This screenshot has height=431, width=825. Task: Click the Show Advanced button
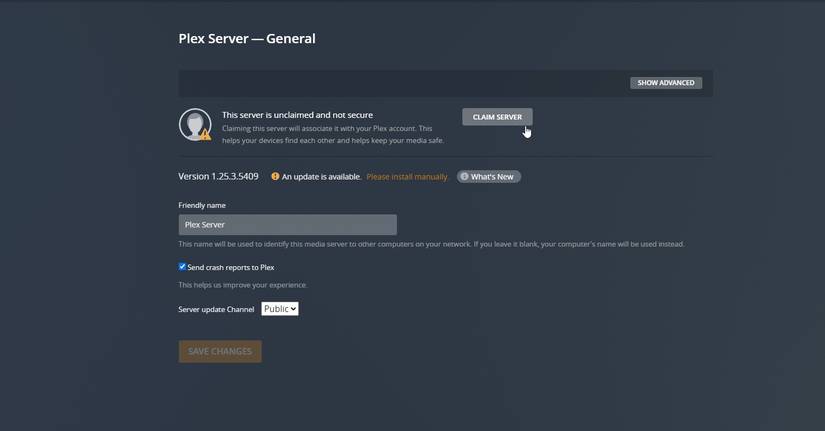(x=666, y=83)
